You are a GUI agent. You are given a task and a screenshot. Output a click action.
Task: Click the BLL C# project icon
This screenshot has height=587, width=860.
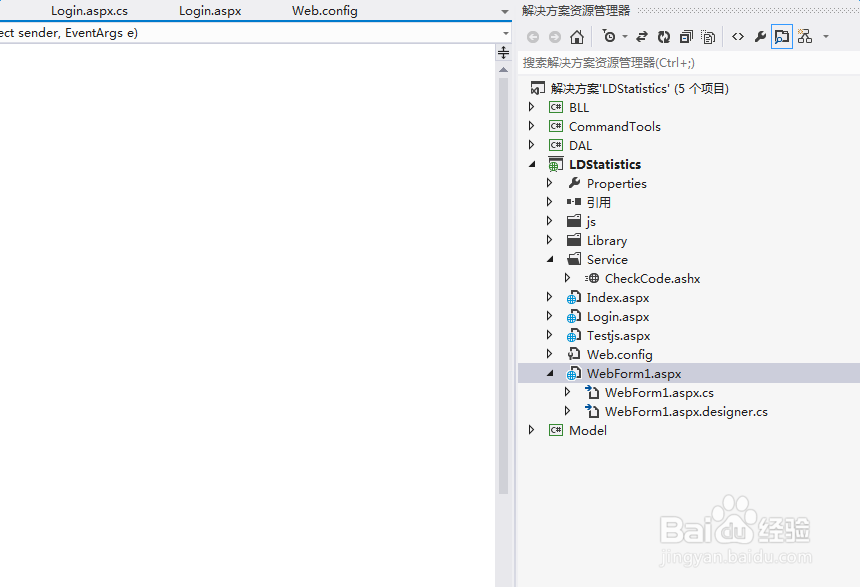click(556, 107)
